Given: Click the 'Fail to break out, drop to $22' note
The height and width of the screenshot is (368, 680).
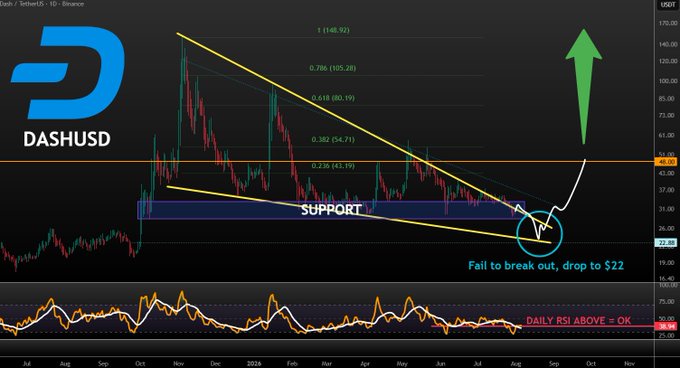Looking at the screenshot, I should (x=546, y=265).
